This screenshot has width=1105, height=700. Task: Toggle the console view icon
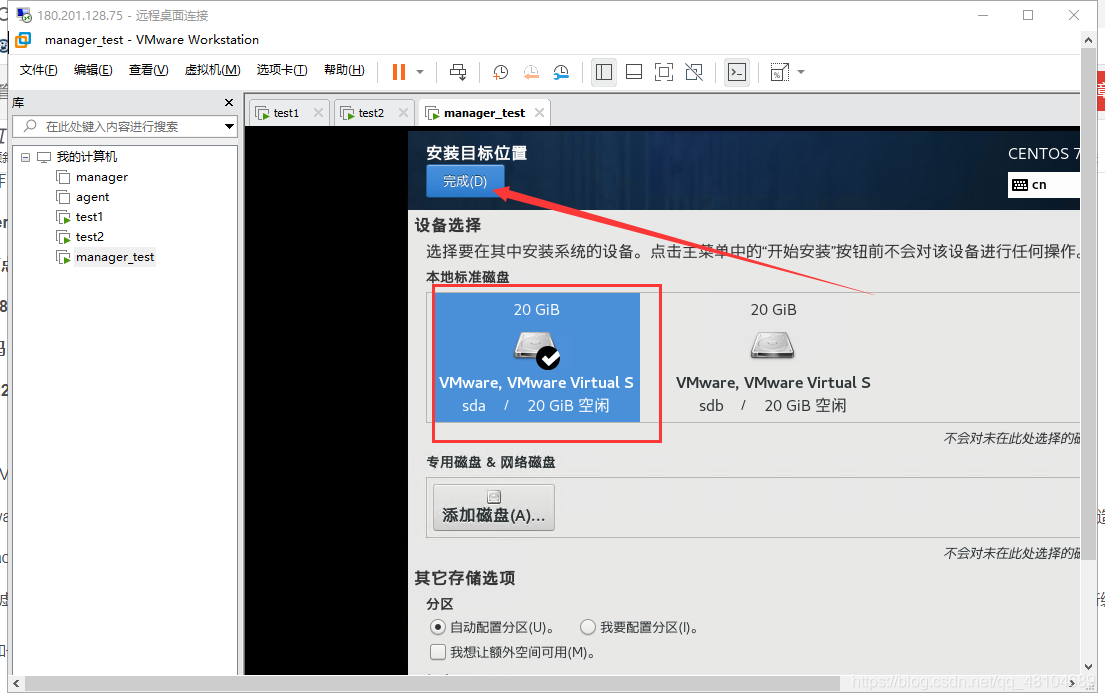736,72
